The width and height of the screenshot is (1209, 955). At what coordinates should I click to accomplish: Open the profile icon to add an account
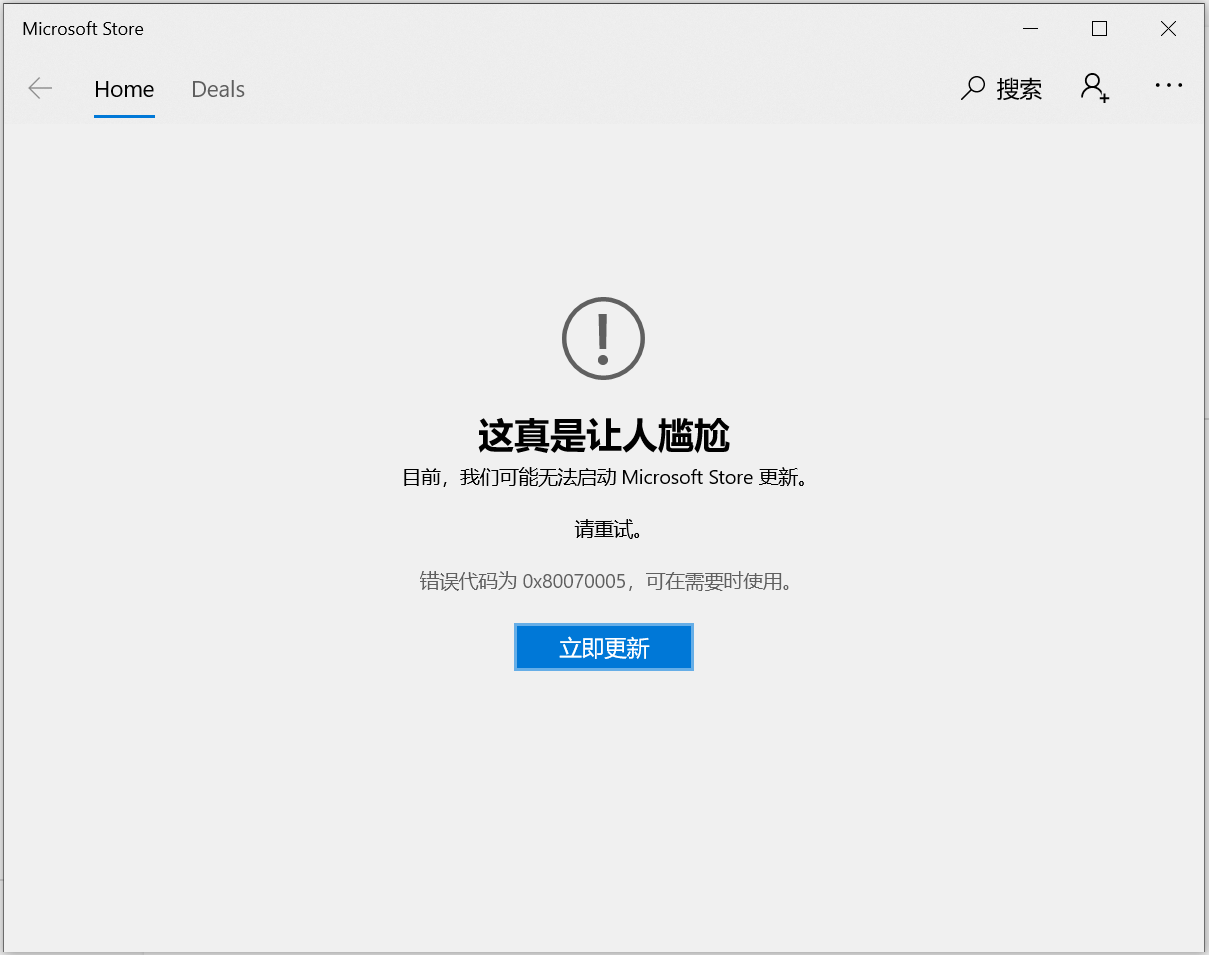pyautogui.click(x=1094, y=87)
